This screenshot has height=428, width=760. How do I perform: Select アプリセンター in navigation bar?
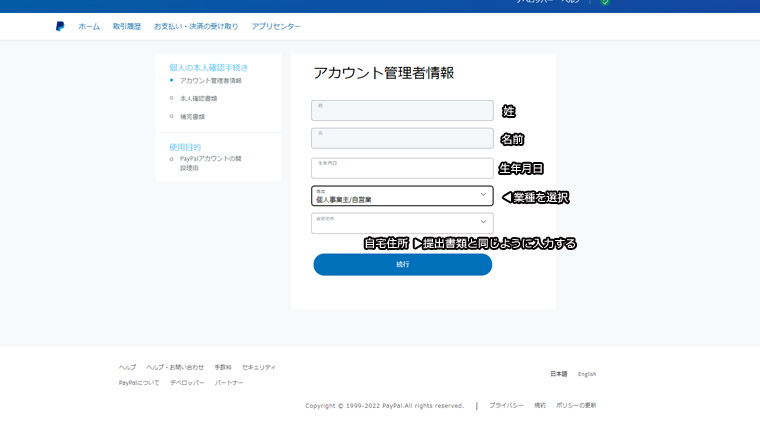pyautogui.click(x=276, y=27)
